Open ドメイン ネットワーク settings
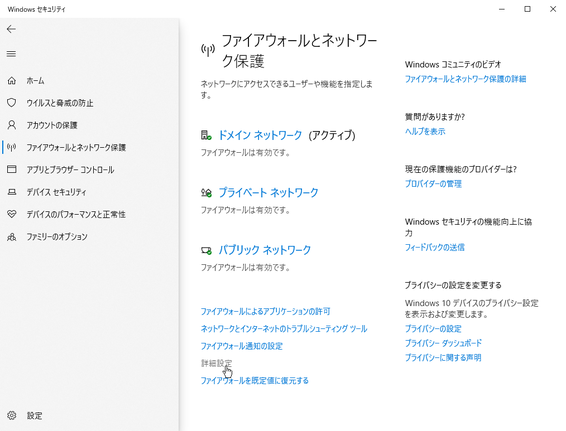The image size is (566, 431). [x=260, y=135]
